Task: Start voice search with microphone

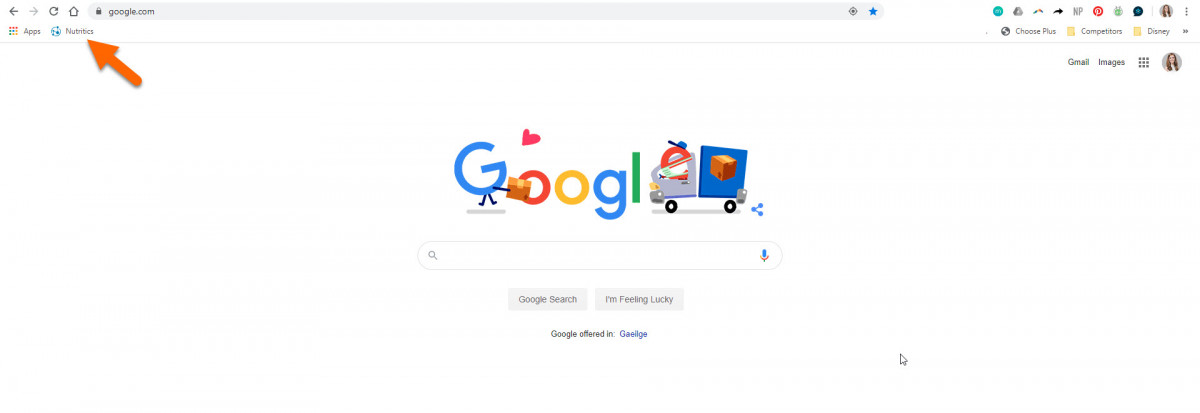Action: pyautogui.click(x=764, y=256)
